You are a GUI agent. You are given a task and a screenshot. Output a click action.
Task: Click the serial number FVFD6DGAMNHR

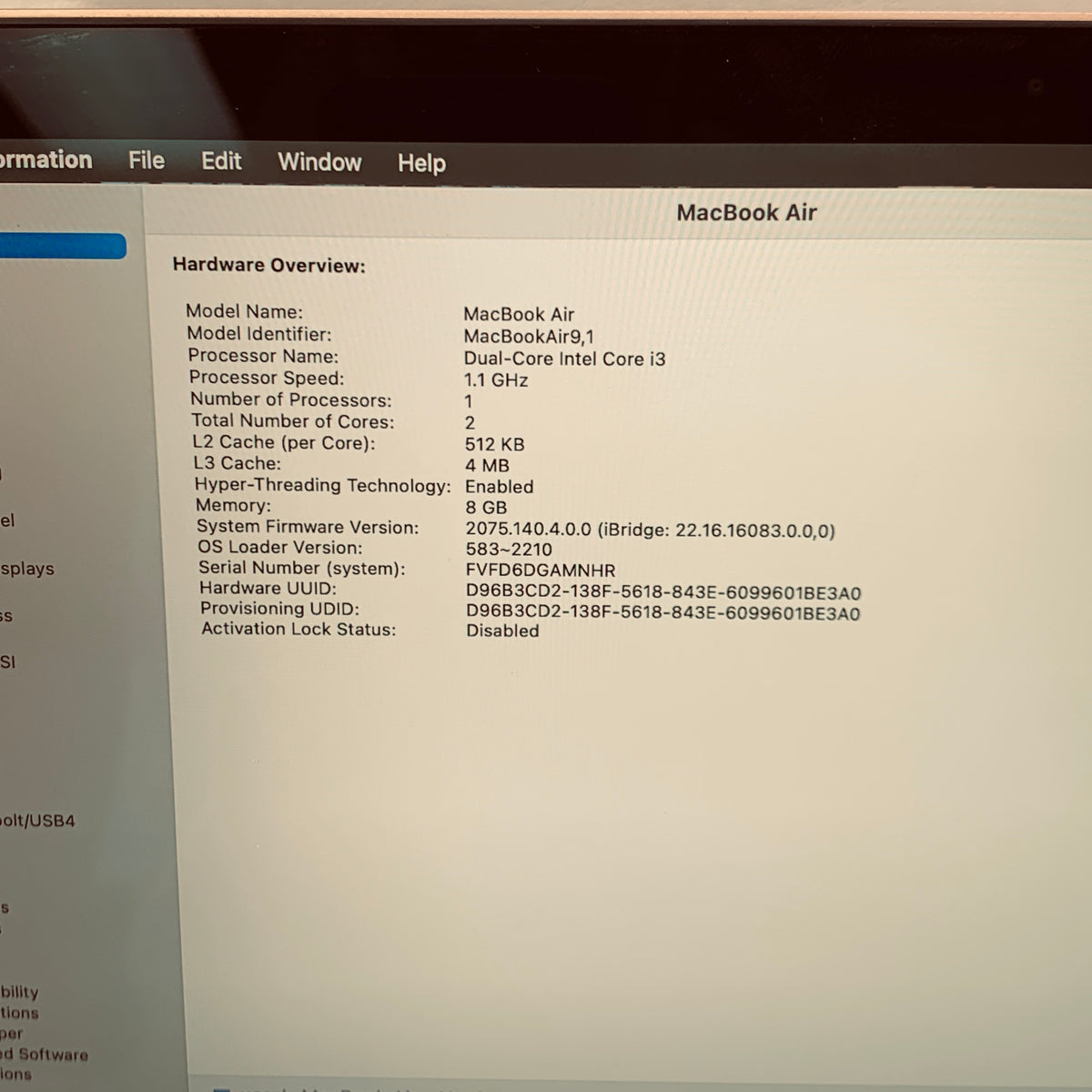[x=541, y=571]
